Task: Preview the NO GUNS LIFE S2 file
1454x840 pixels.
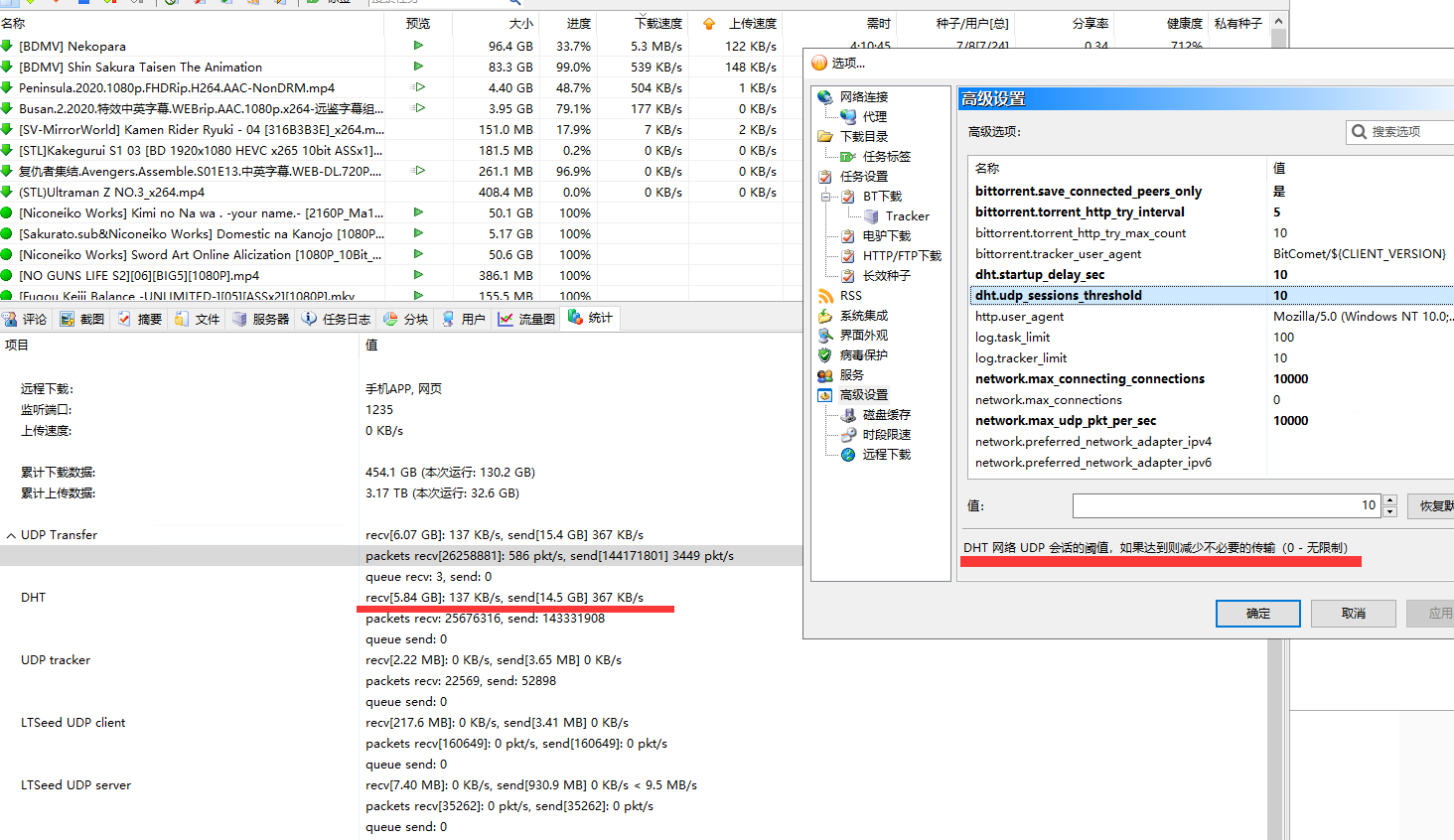Action: (x=418, y=275)
